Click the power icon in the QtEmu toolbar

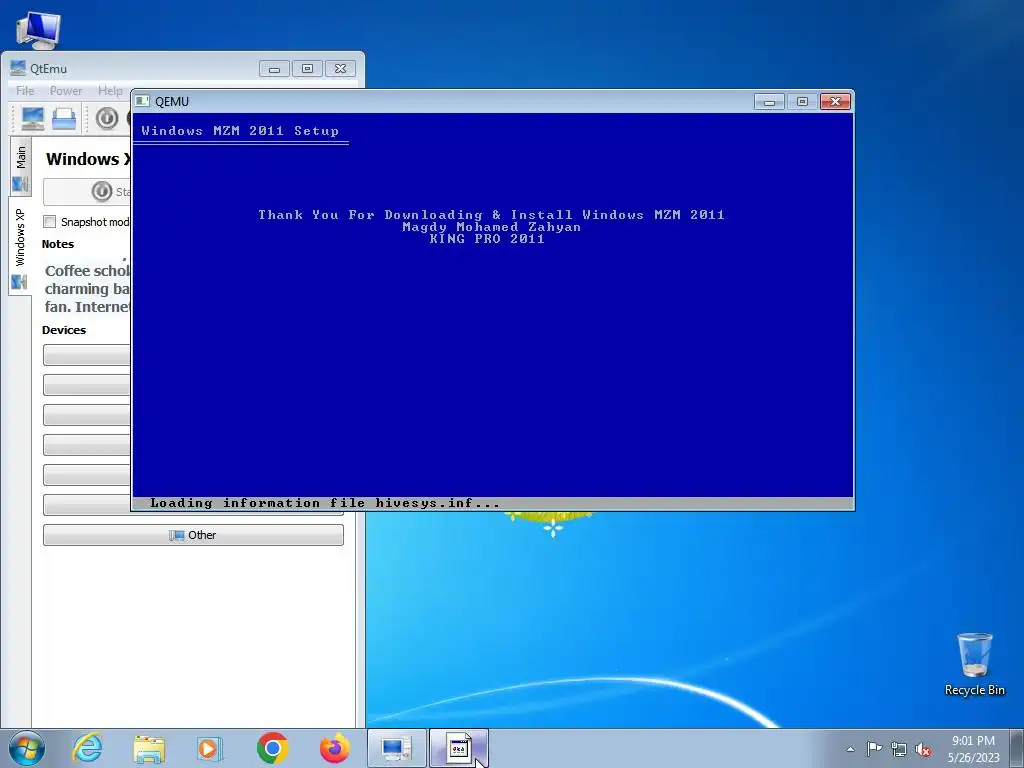pyautogui.click(x=107, y=118)
